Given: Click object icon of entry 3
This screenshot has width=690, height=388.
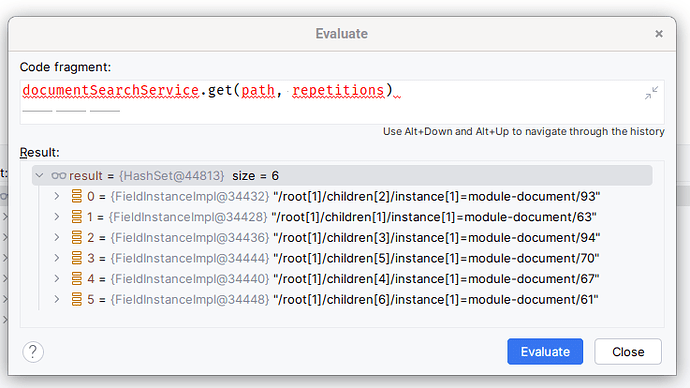Looking at the screenshot, I should tap(77, 258).
